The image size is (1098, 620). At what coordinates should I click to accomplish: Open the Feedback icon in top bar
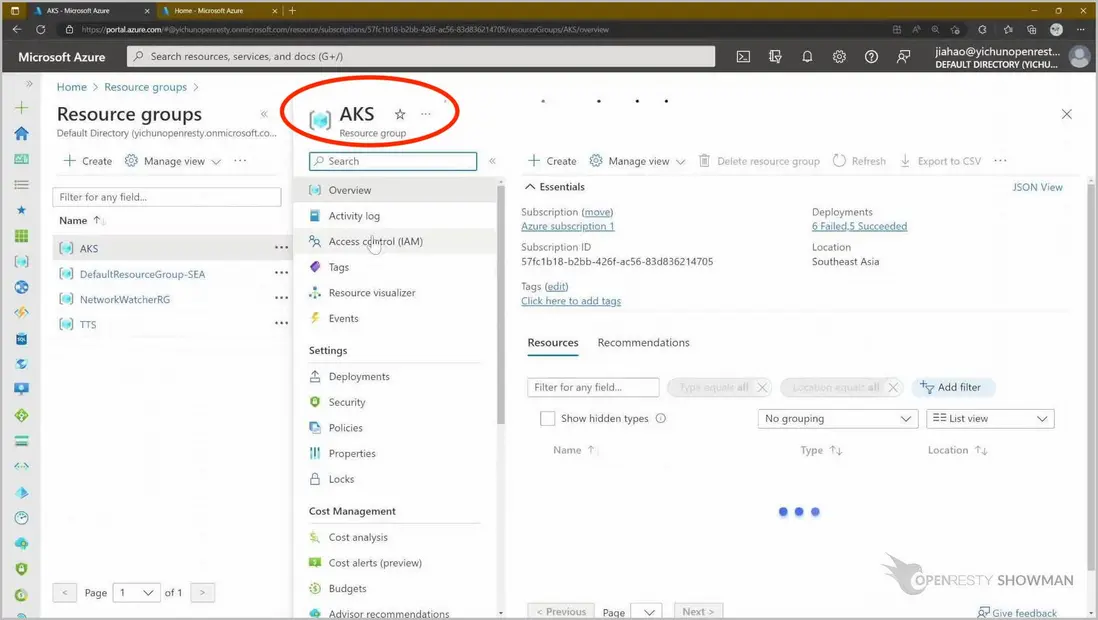903,57
